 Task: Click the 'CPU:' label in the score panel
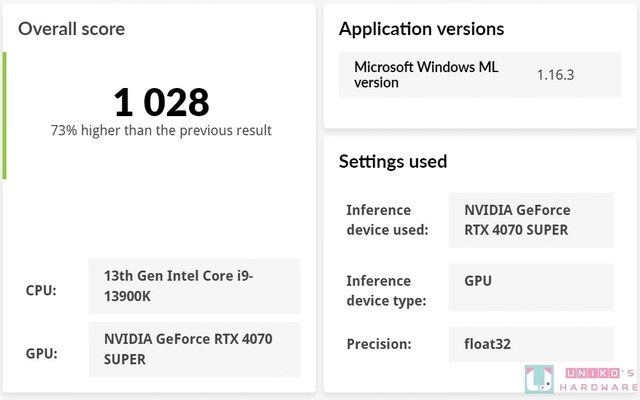click(41, 291)
